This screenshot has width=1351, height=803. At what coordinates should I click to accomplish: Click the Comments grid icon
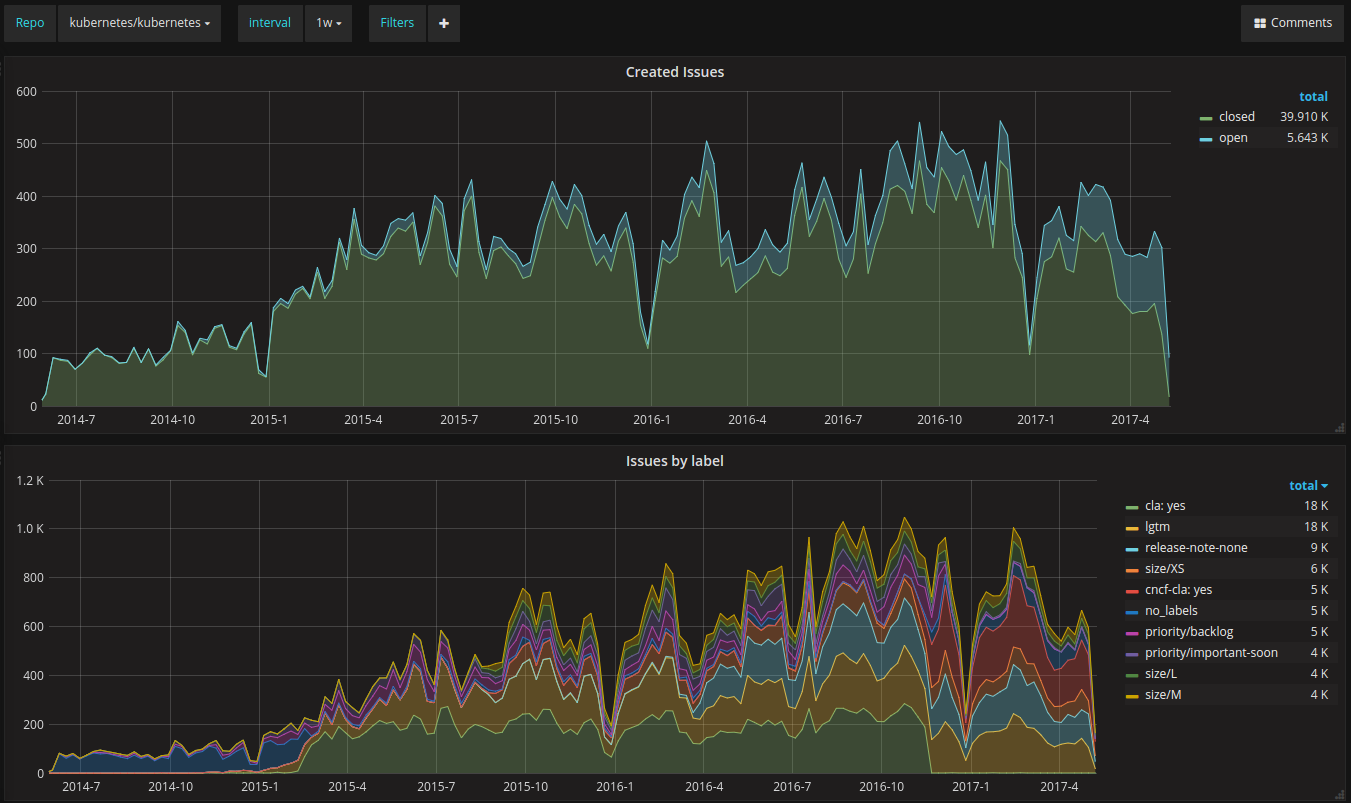1260,23
